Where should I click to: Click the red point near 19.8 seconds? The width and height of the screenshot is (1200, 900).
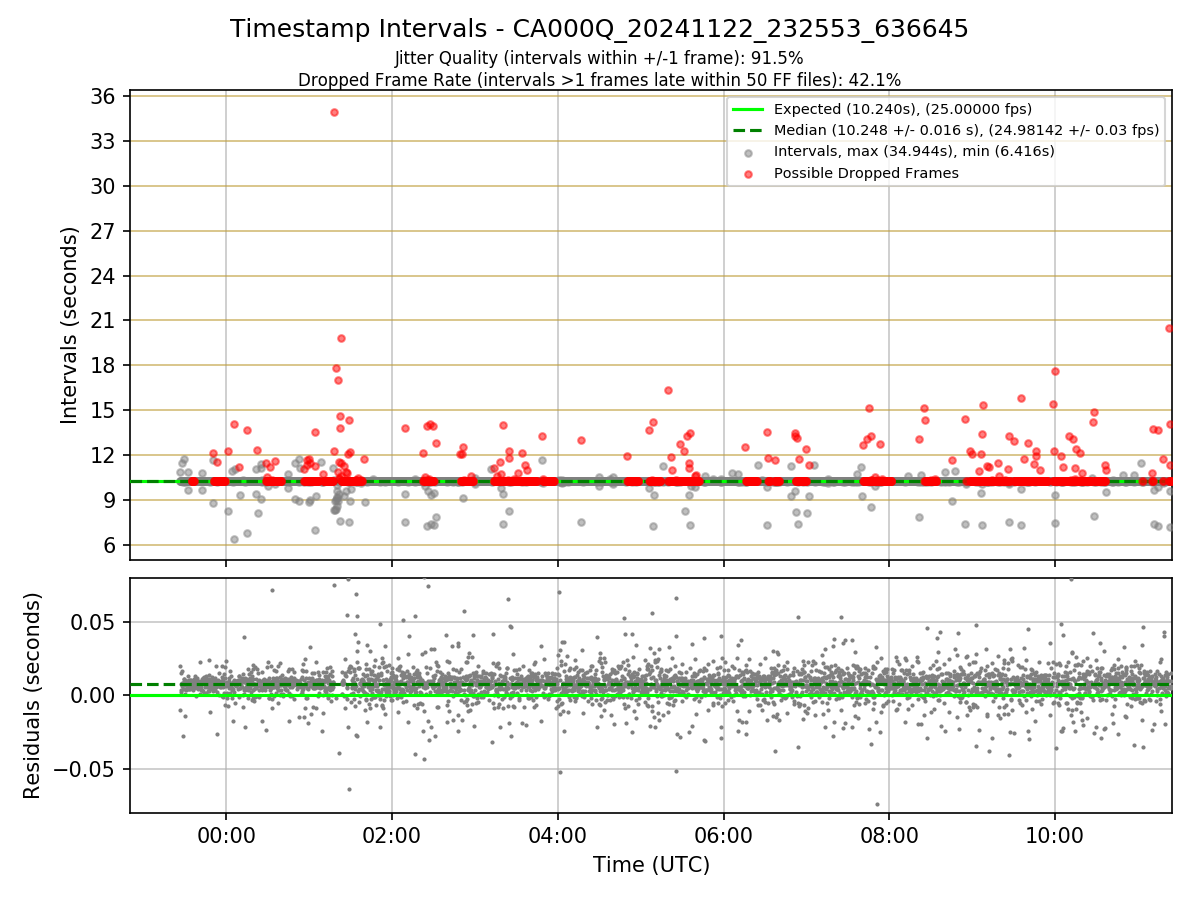coord(341,338)
